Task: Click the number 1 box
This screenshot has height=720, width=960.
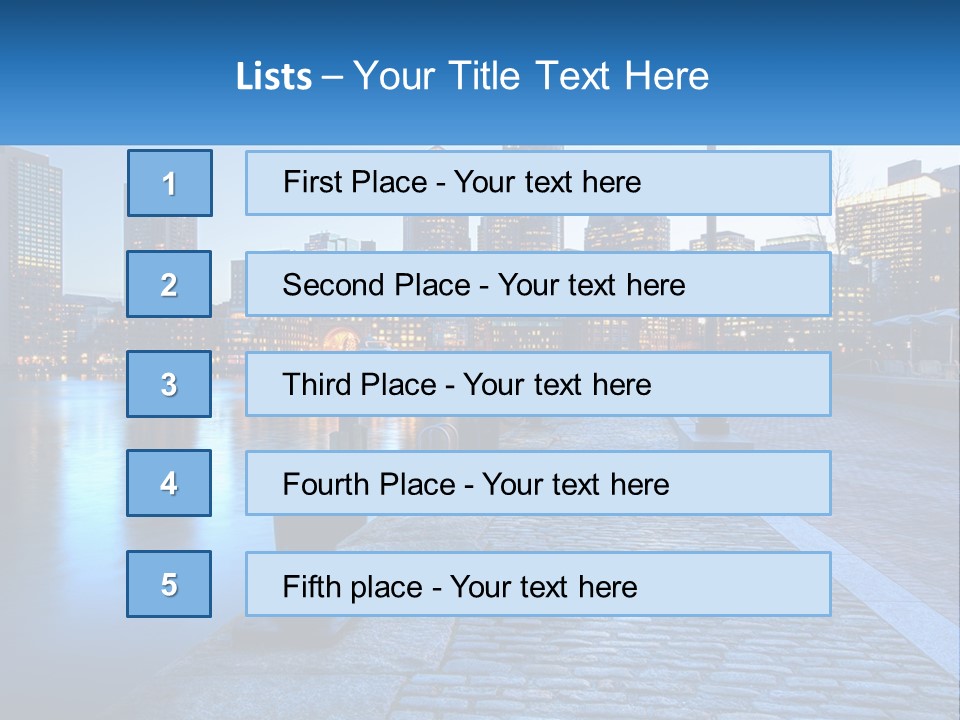Action: [169, 183]
